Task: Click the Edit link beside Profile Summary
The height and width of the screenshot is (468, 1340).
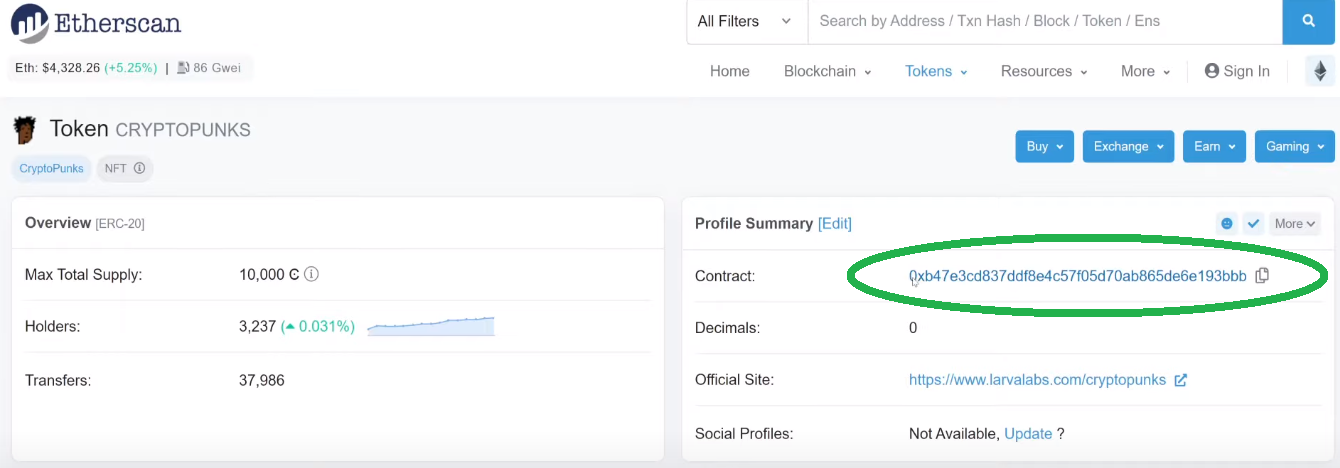Action: pyautogui.click(x=835, y=224)
